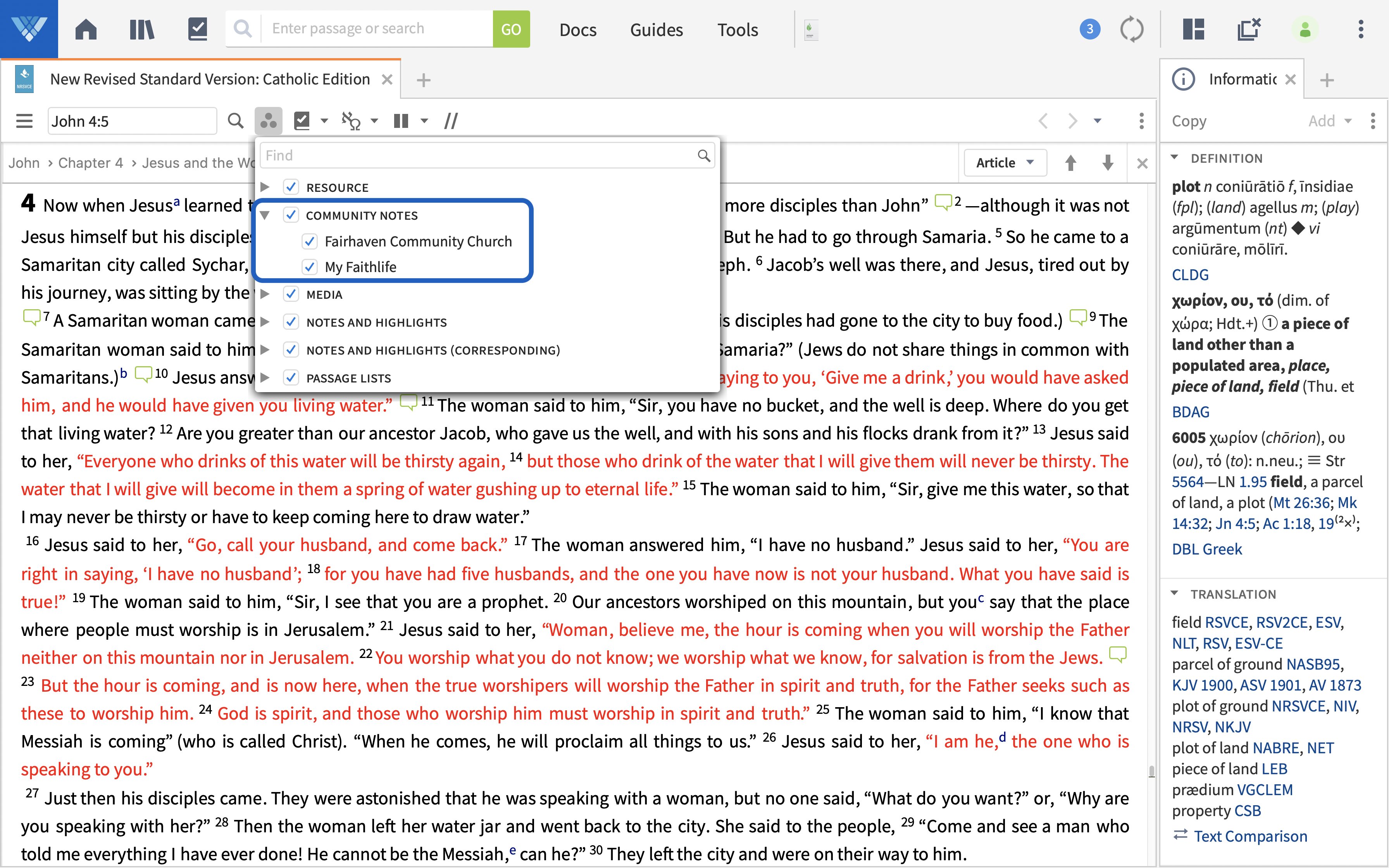Expand the Resource filter group
1389x868 pixels.
pos(265,187)
